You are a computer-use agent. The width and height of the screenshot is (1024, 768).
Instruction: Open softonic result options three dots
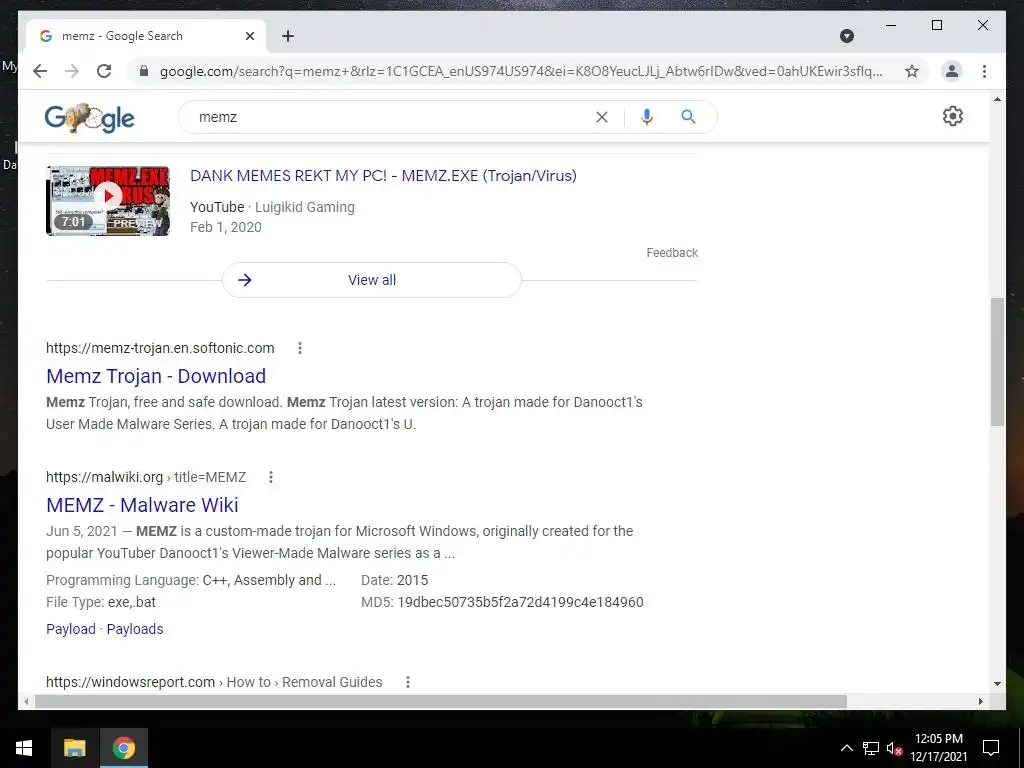click(x=300, y=348)
